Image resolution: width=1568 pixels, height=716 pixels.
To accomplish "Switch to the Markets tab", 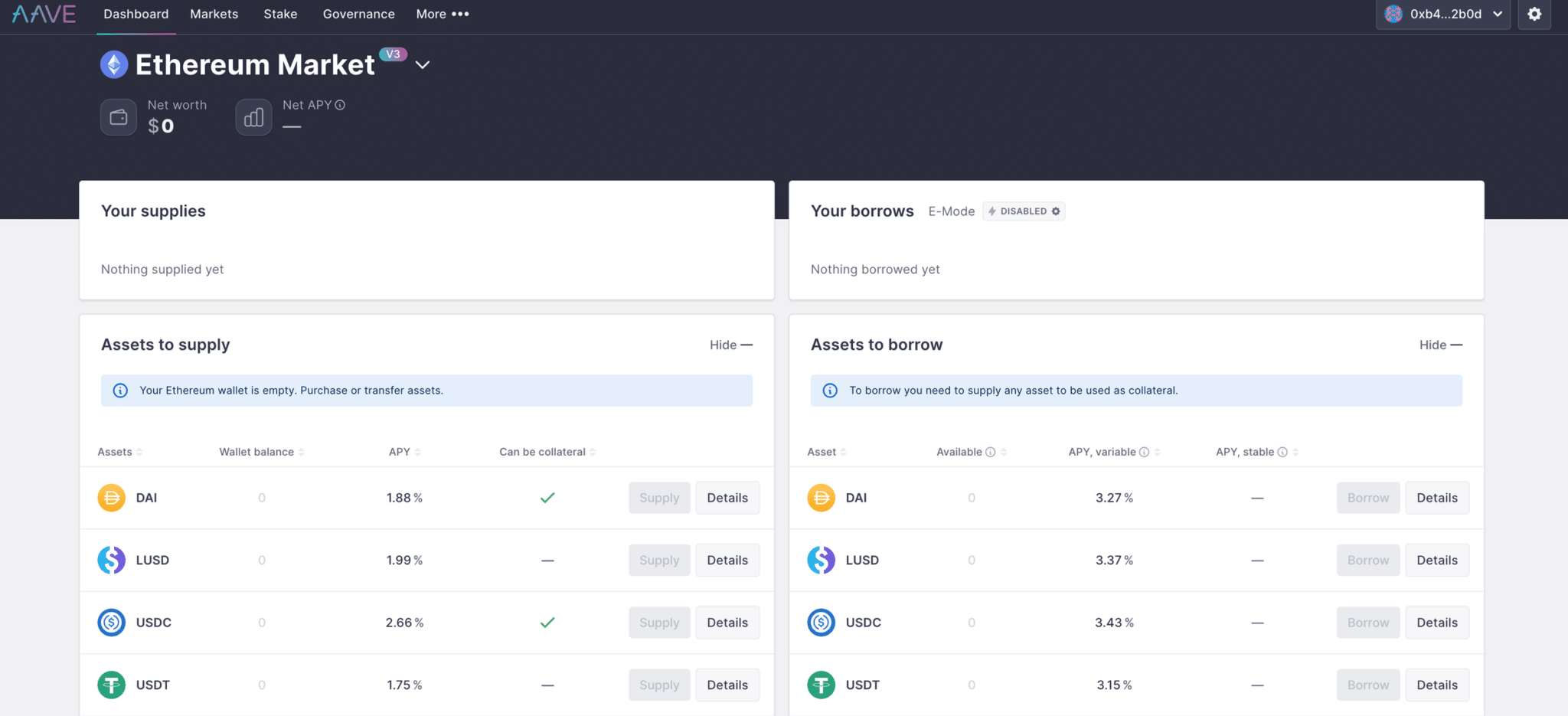I will [214, 14].
